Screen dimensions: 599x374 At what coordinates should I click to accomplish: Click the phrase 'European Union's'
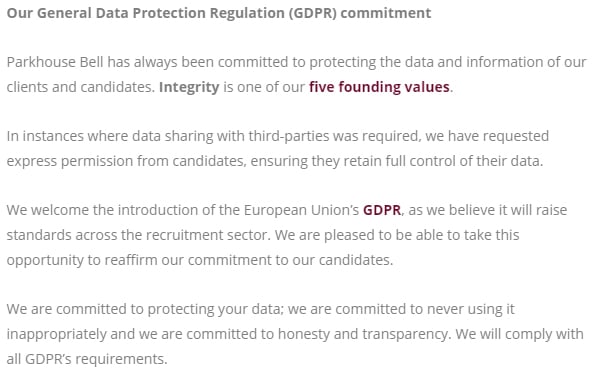pyautogui.click(x=301, y=210)
